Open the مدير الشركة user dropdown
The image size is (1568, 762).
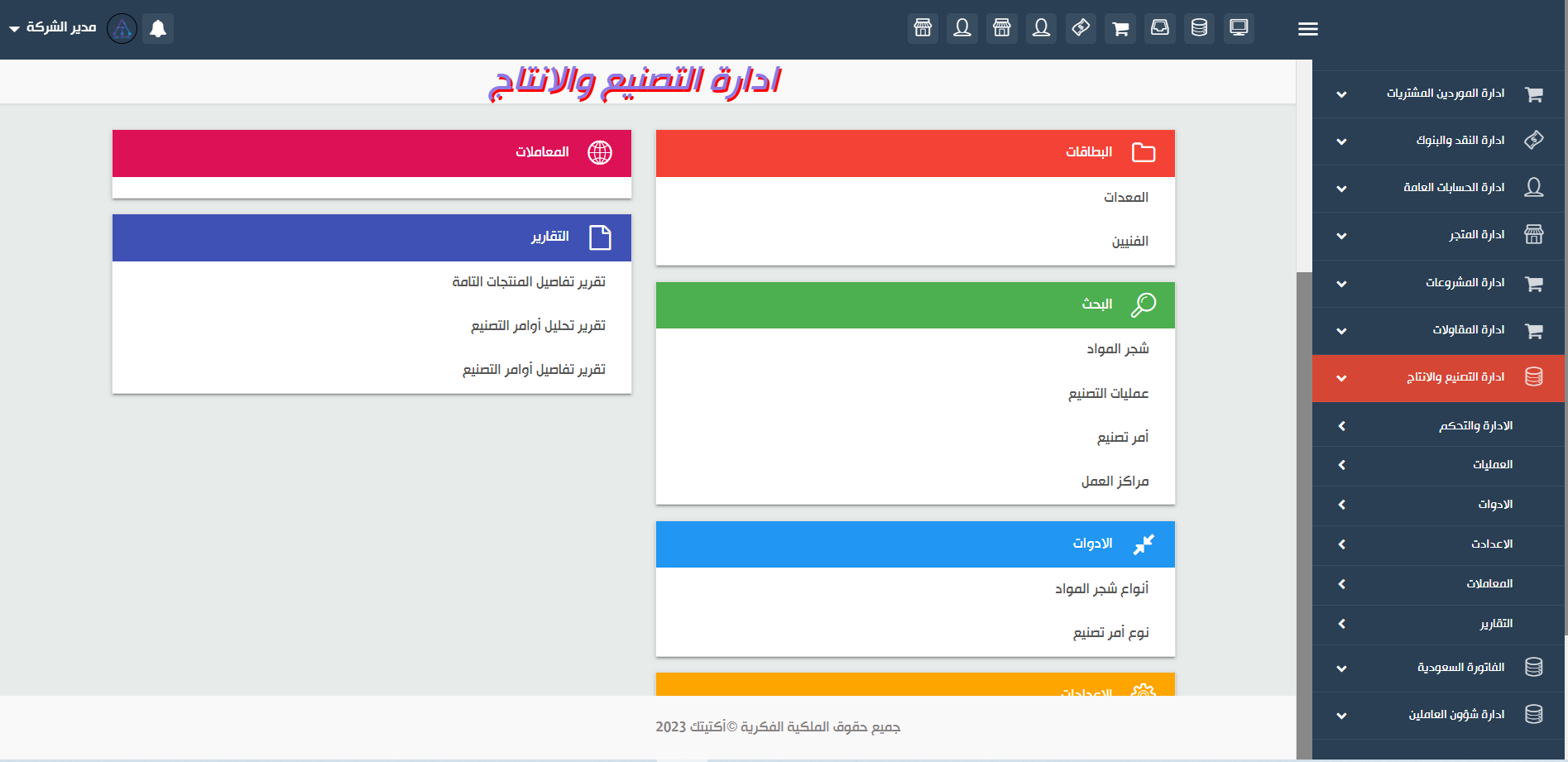(53, 28)
